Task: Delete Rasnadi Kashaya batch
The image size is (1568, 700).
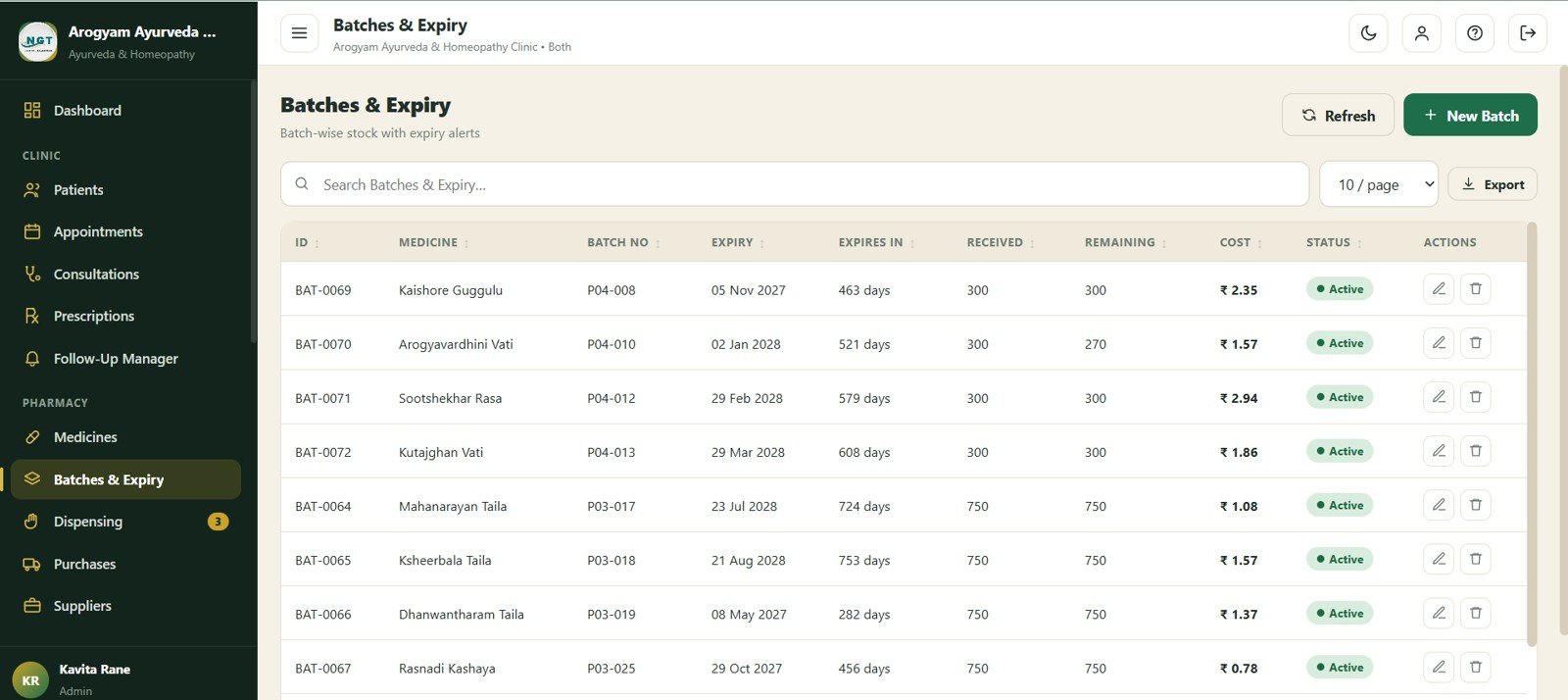Action: [1475, 667]
